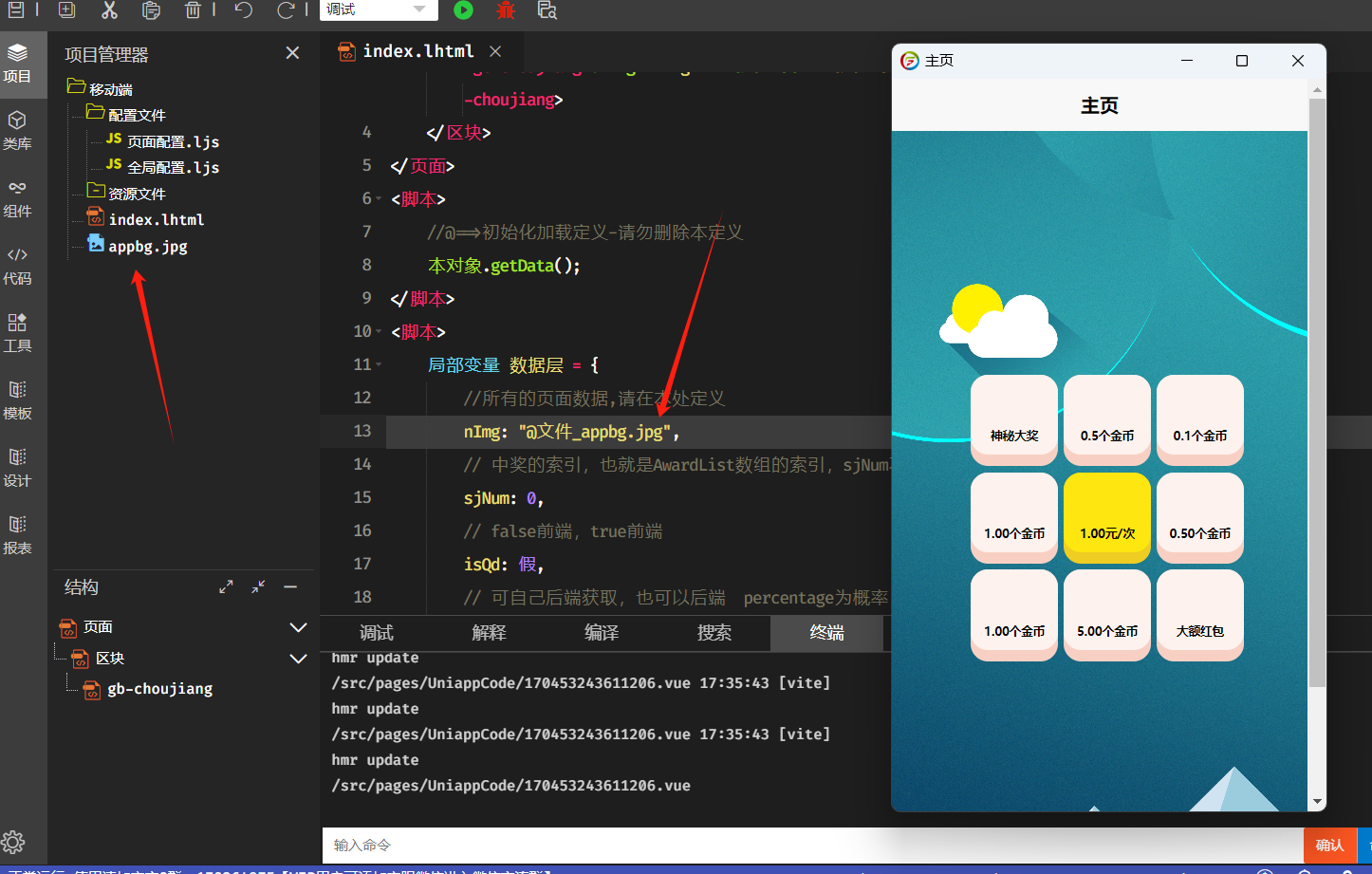Screen dimensions: 1372x874
Task: Expand the 页面 structure node chevron
Action: click(x=298, y=627)
